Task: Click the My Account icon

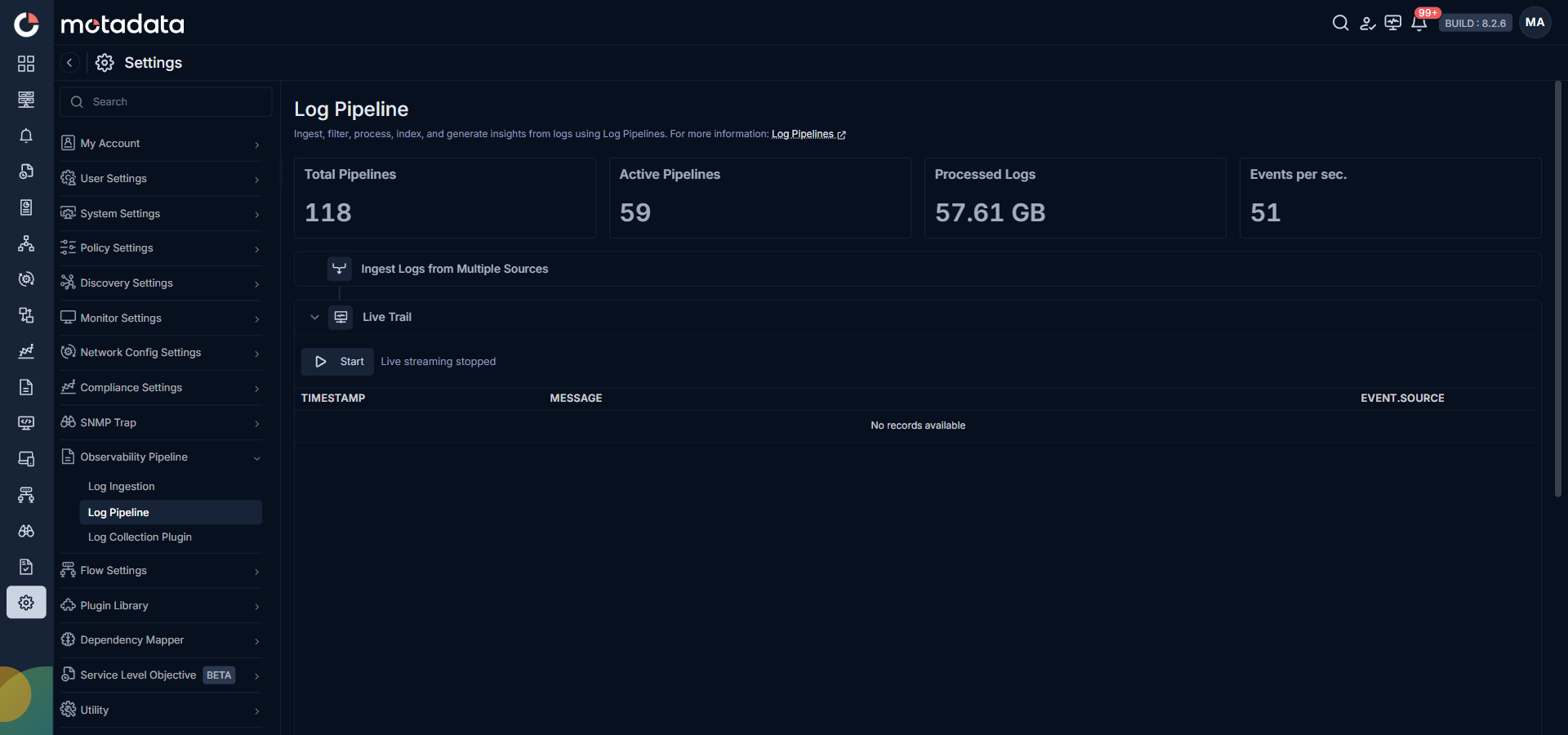Action: [68, 143]
